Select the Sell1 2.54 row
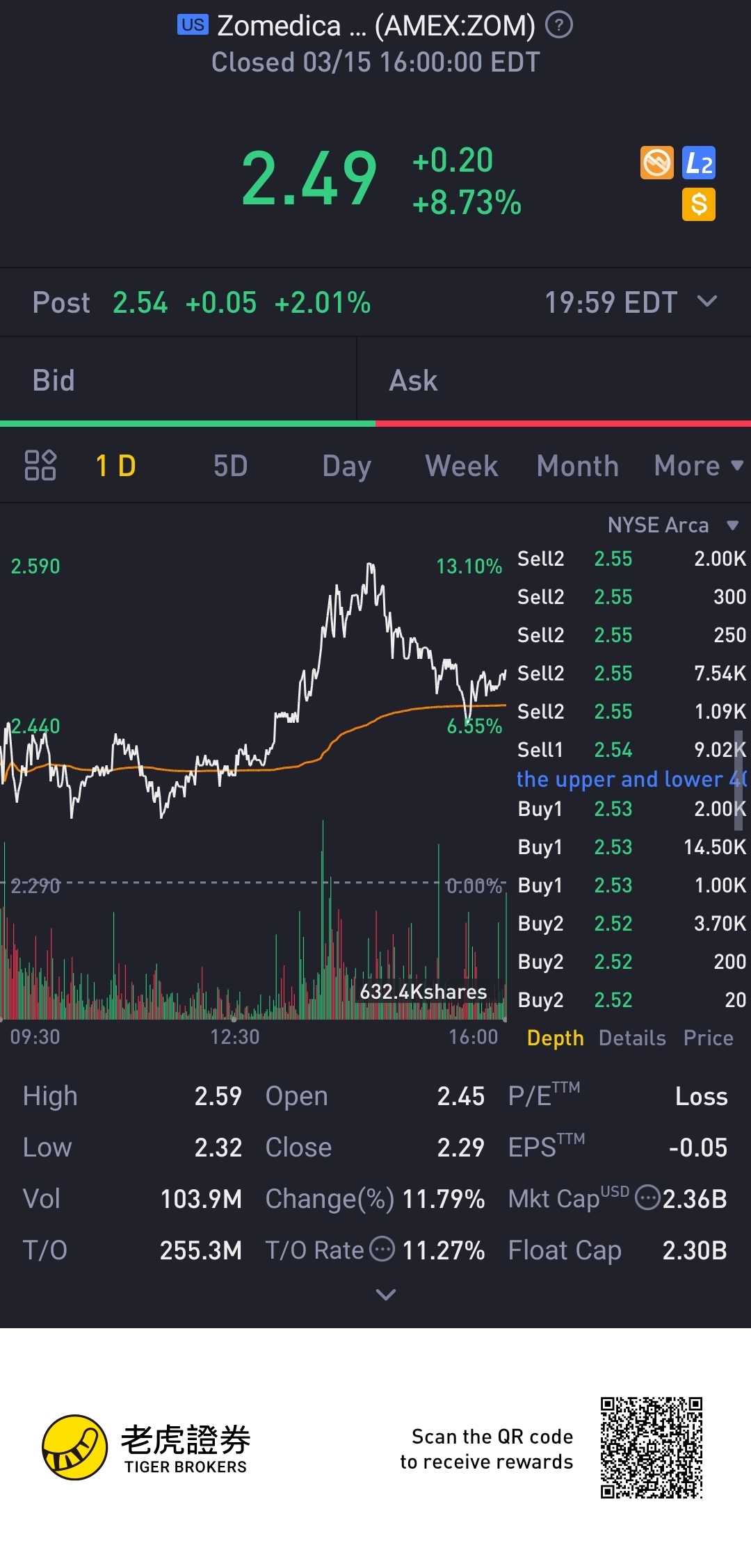751x1568 pixels. 631,749
